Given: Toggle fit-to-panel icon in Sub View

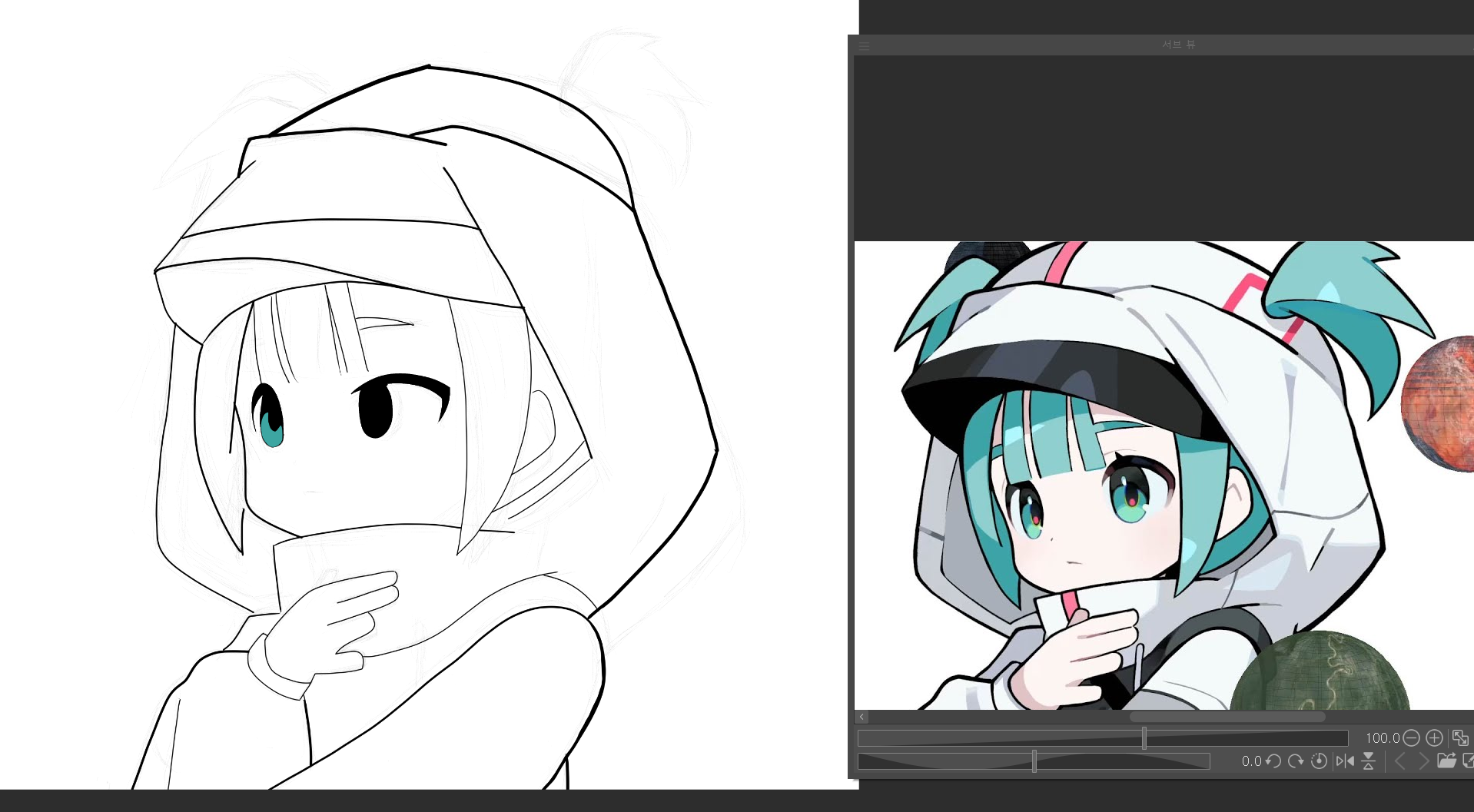Looking at the screenshot, I should 1460,738.
